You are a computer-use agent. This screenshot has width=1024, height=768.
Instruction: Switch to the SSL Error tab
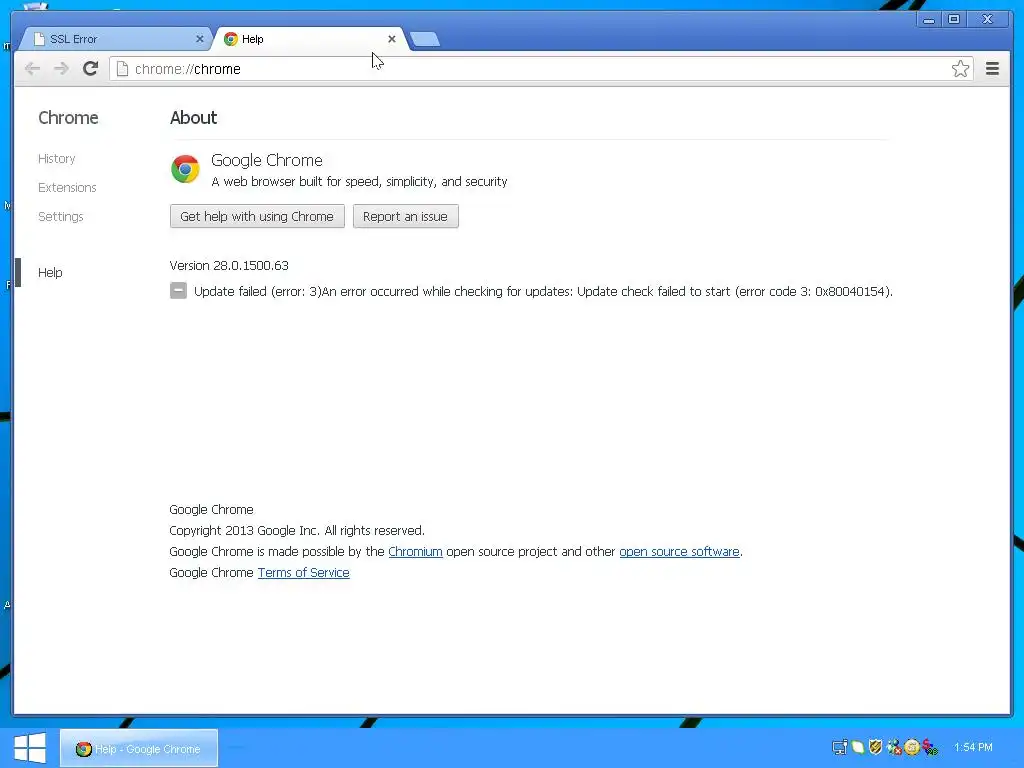tap(114, 39)
